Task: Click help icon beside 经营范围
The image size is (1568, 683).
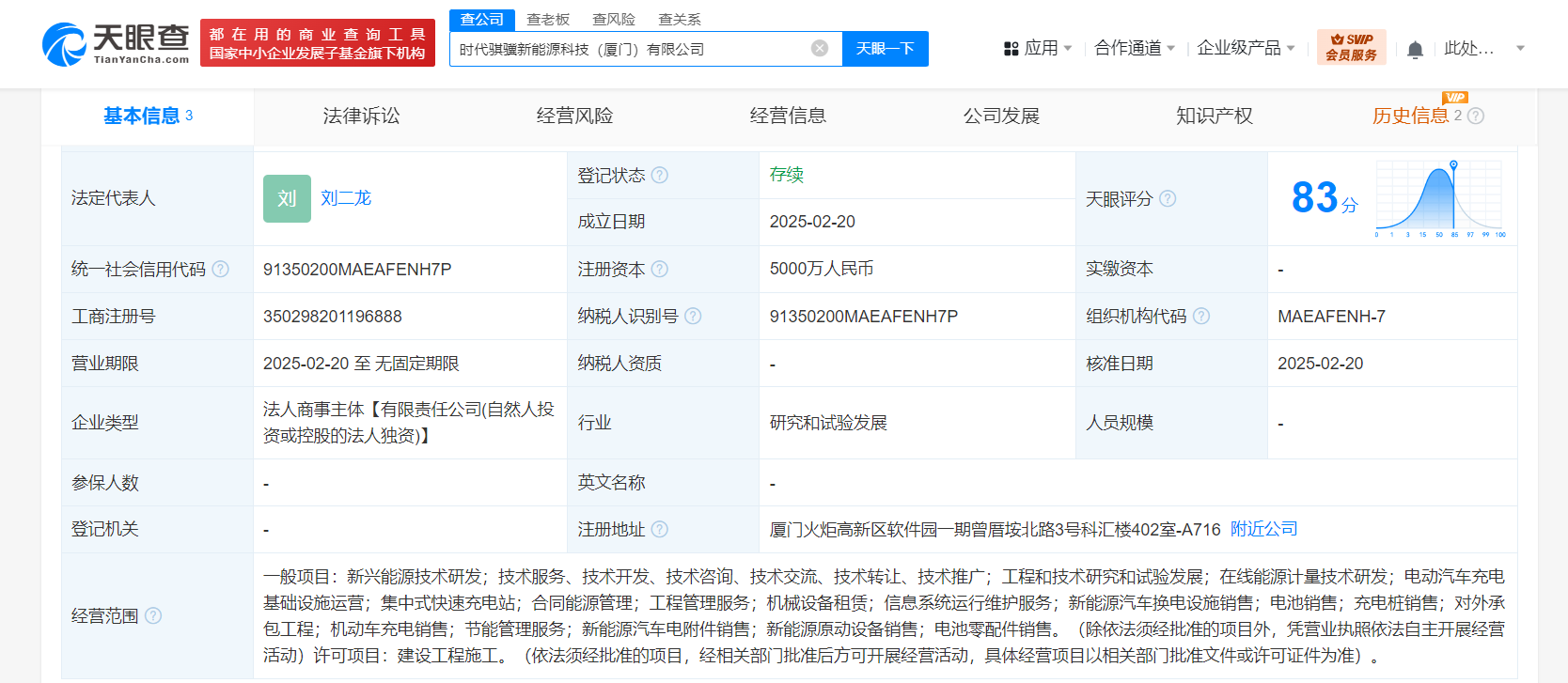Action: click(x=153, y=615)
